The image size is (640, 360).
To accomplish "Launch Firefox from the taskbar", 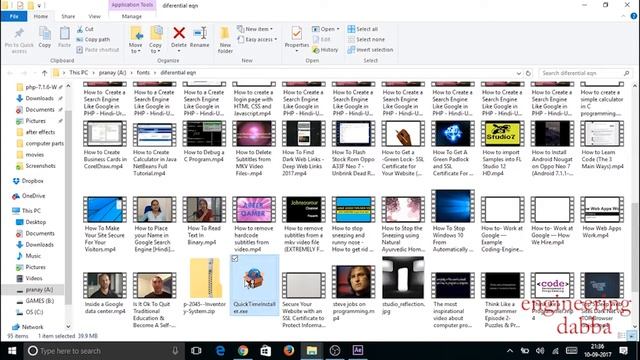I will tap(289, 351).
